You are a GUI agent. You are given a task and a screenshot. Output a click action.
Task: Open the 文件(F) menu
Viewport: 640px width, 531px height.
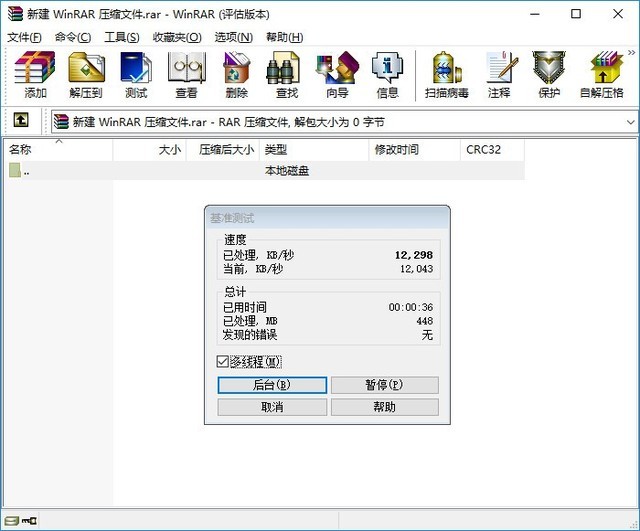coord(24,37)
